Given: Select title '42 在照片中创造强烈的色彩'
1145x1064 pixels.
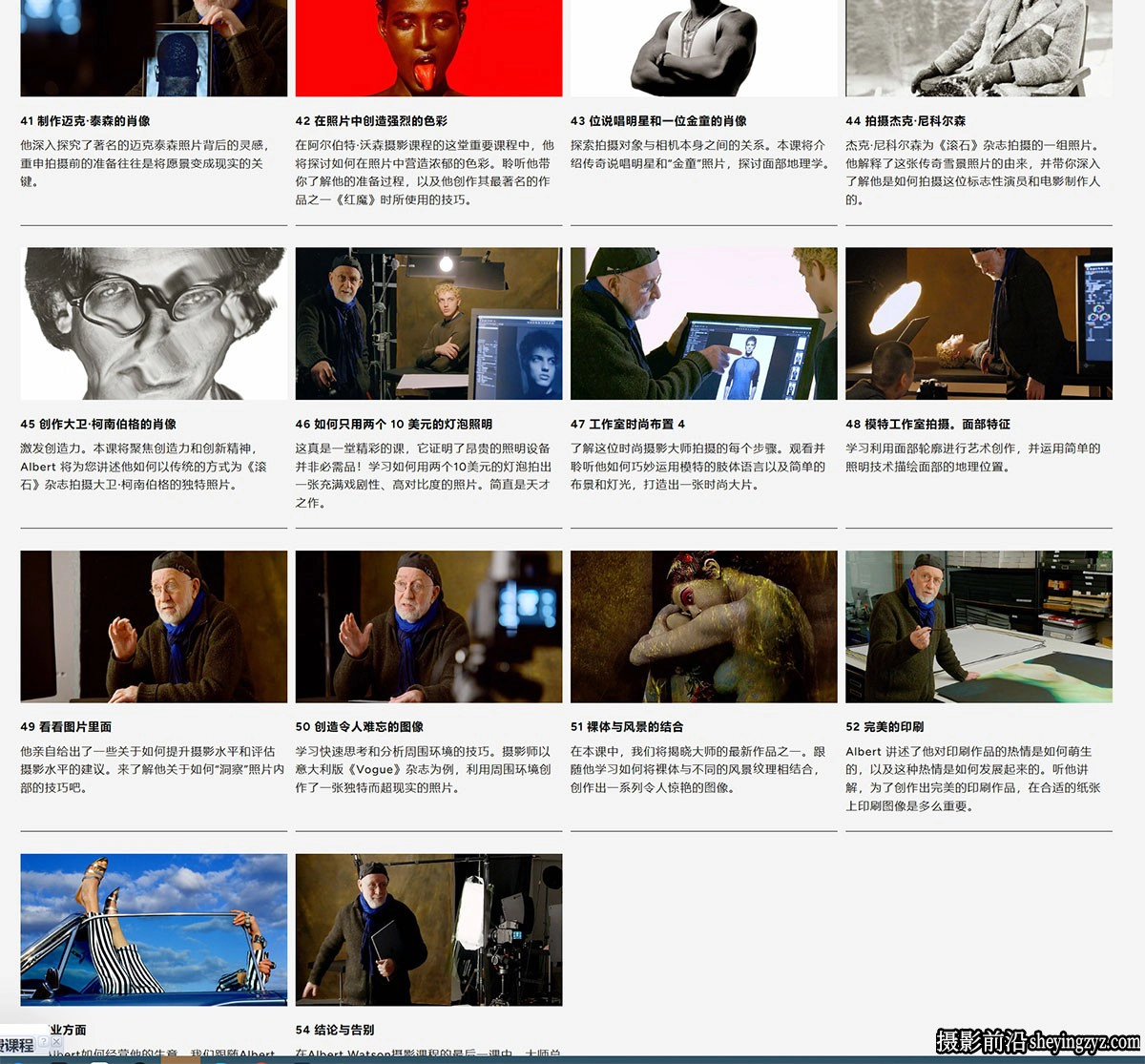Looking at the screenshot, I should 371,121.
